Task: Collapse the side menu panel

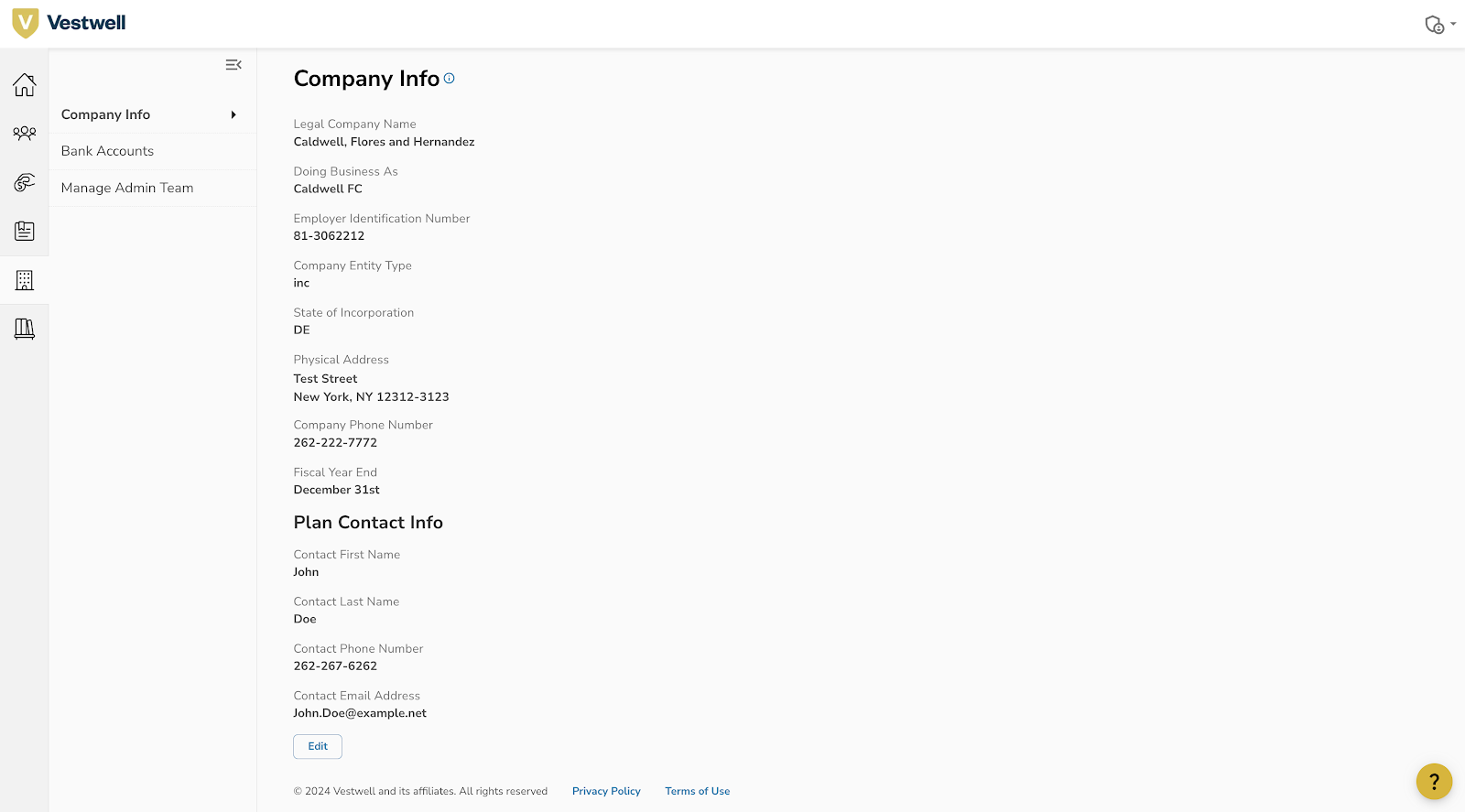Action: (x=233, y=65)
